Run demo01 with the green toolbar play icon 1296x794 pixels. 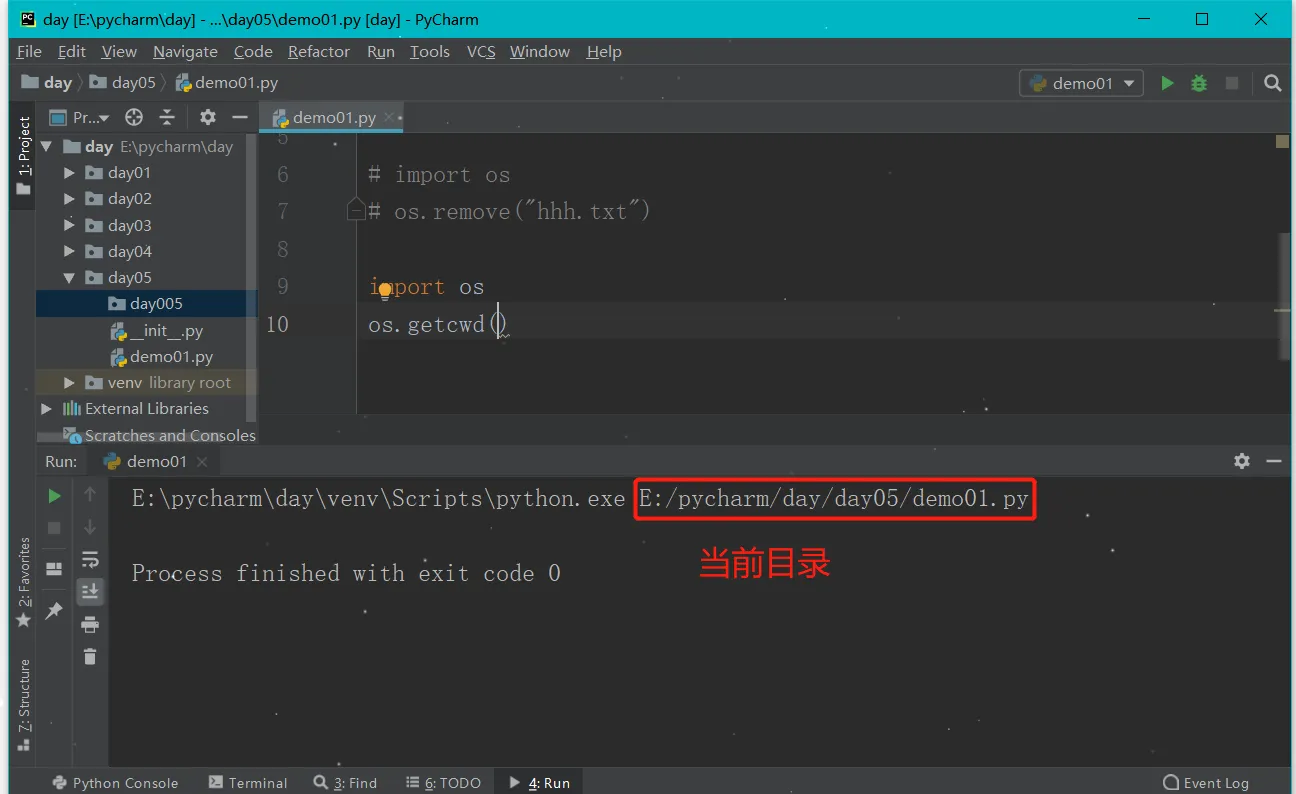click(x=1167, y=84)
